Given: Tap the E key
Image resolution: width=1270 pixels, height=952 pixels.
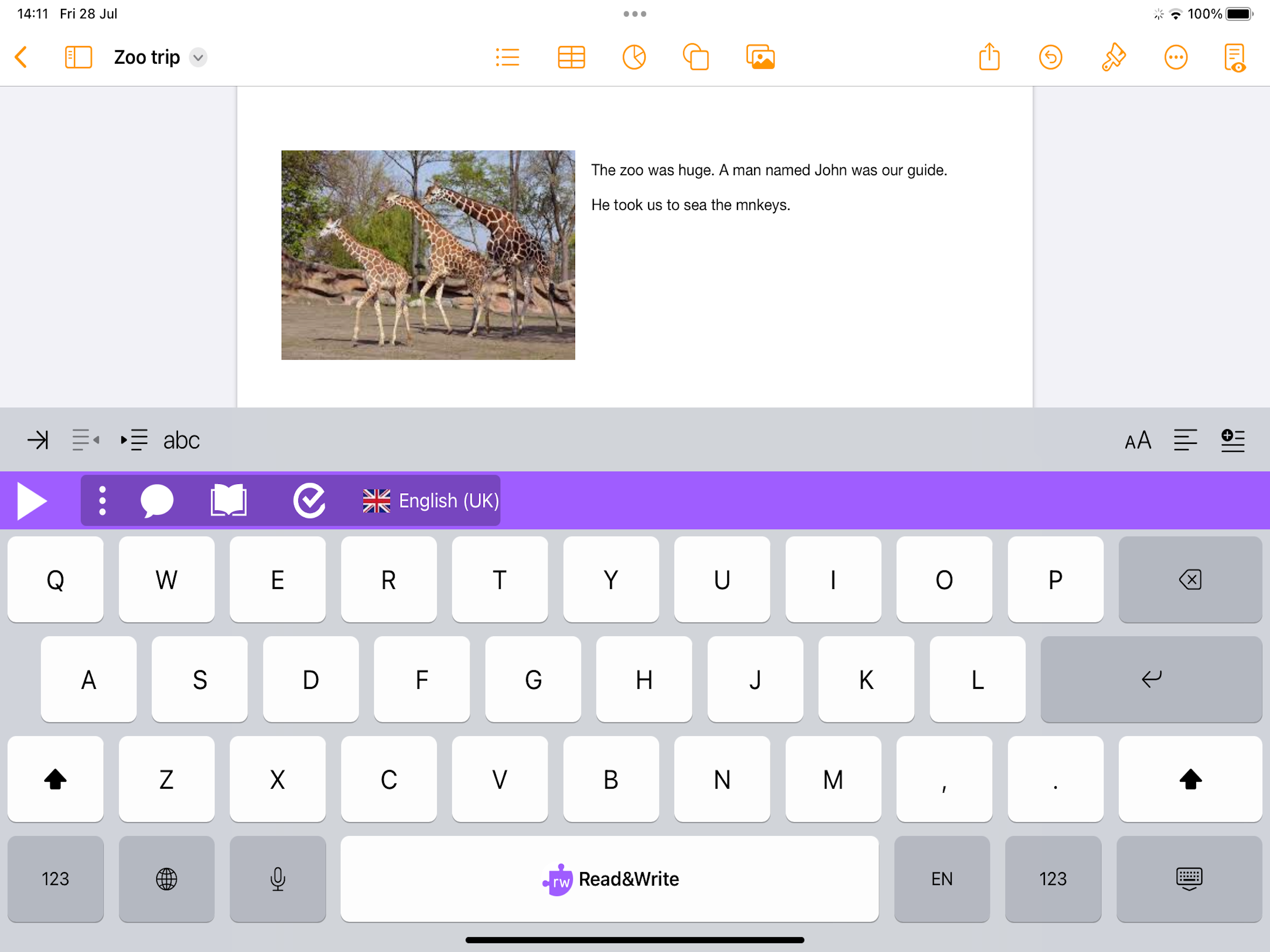Looking at the screenshot, I should coord(278,579).
